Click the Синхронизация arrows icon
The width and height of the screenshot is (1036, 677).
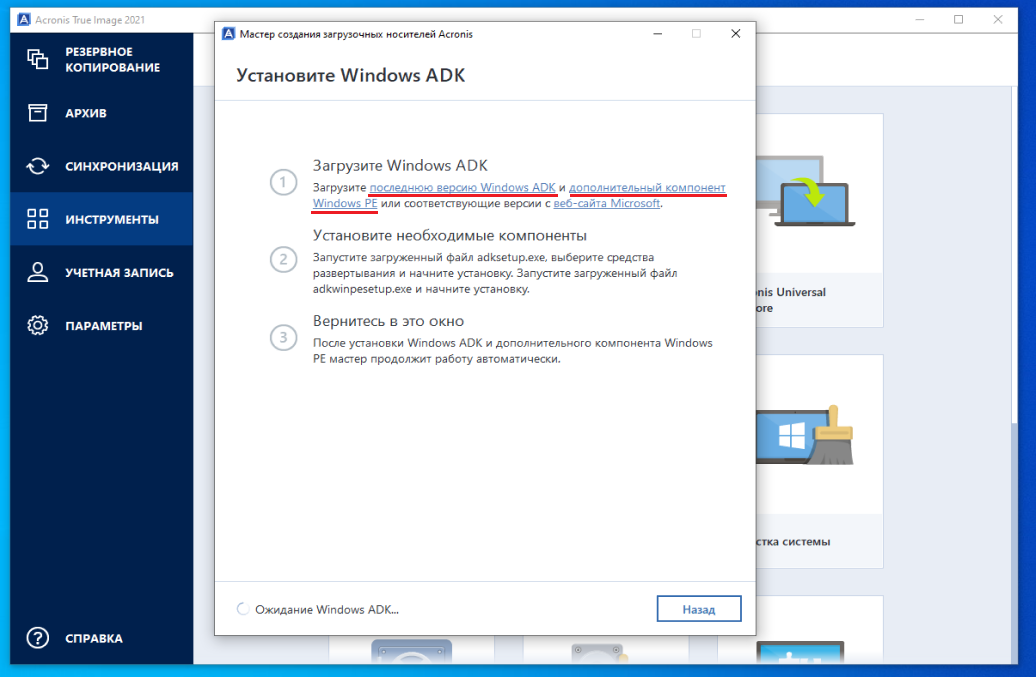pos(37,166)
